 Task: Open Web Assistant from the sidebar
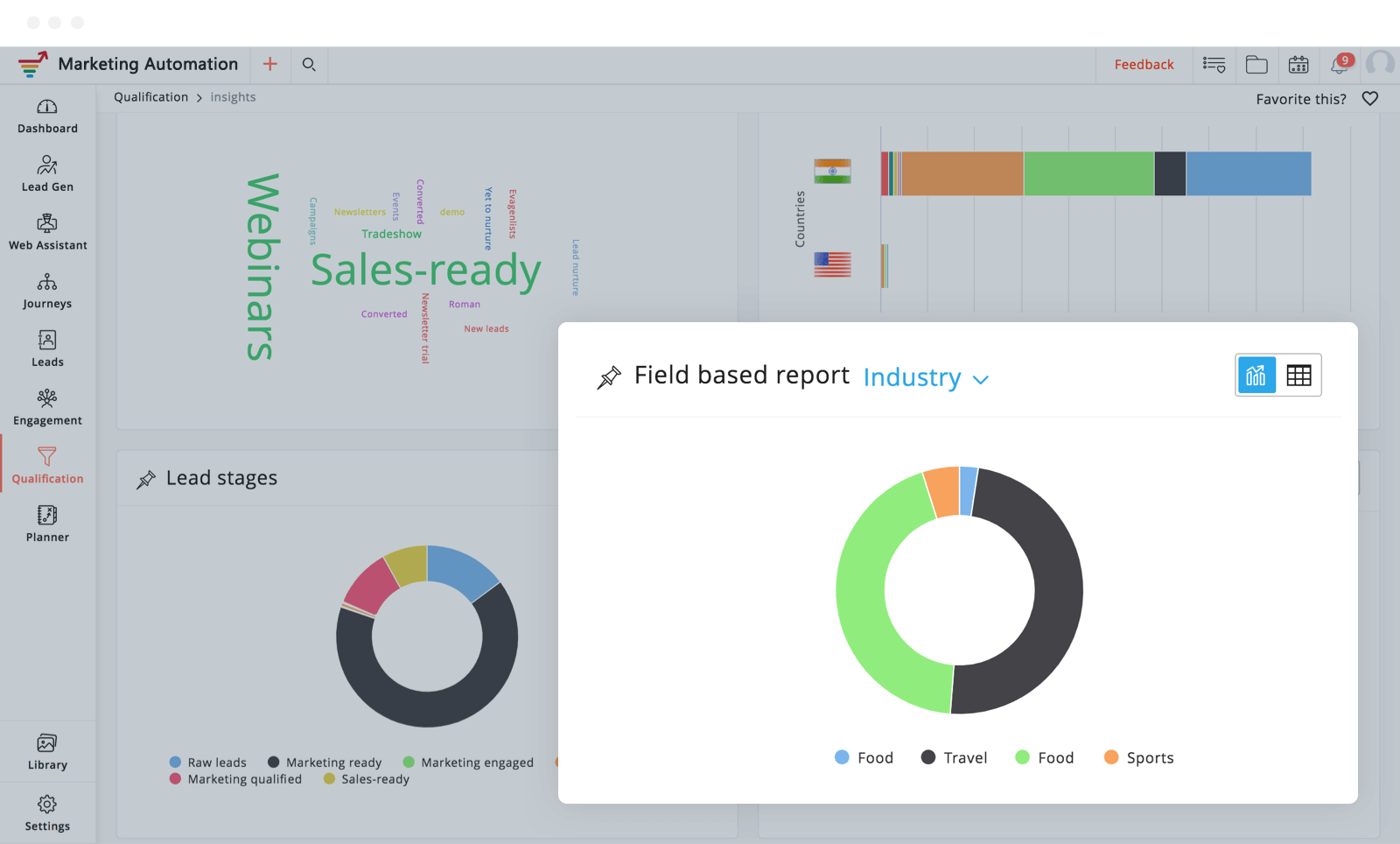click(47, 233)
